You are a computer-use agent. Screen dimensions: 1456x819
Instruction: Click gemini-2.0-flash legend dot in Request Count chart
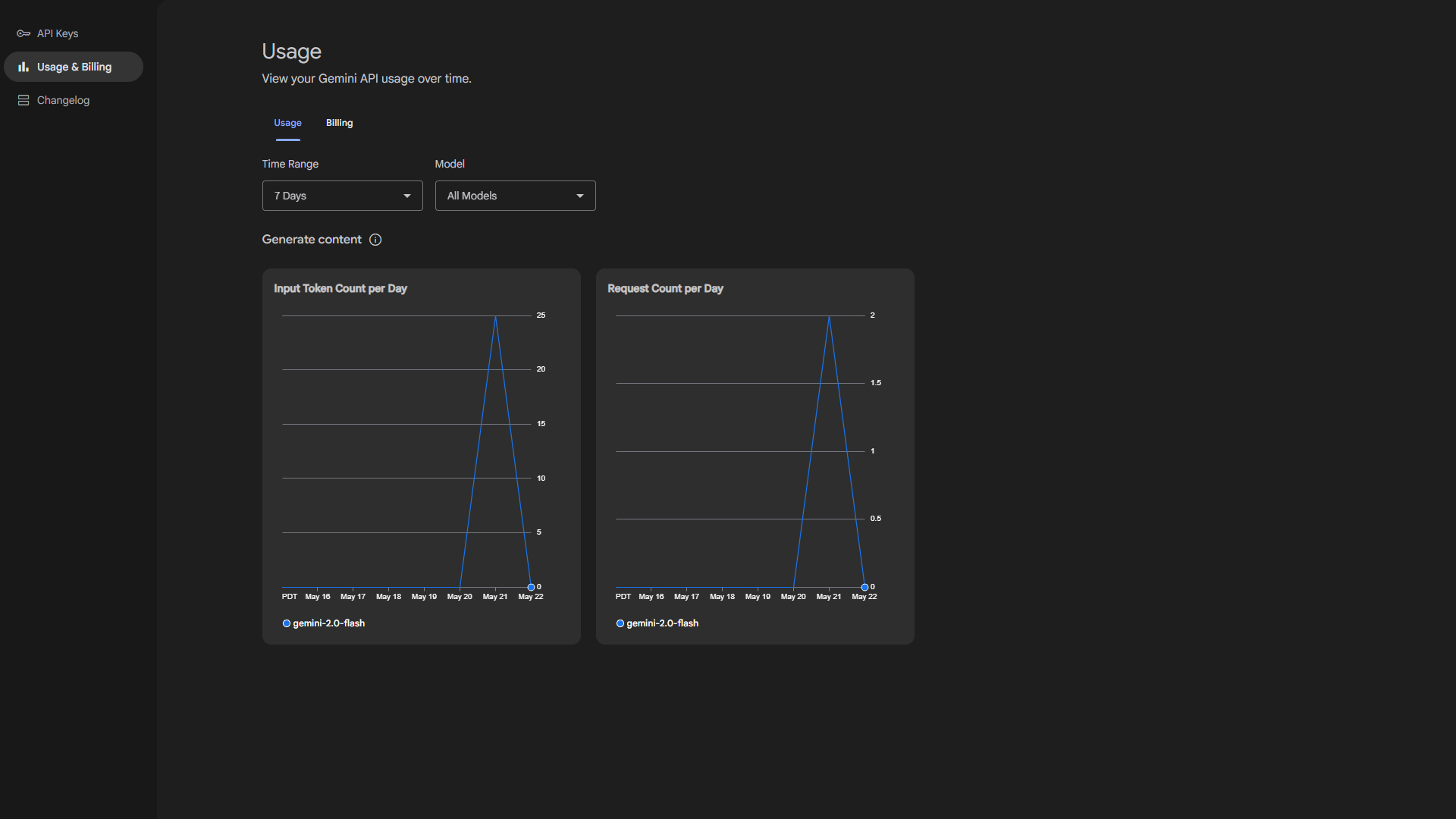(x=620, y=623)
